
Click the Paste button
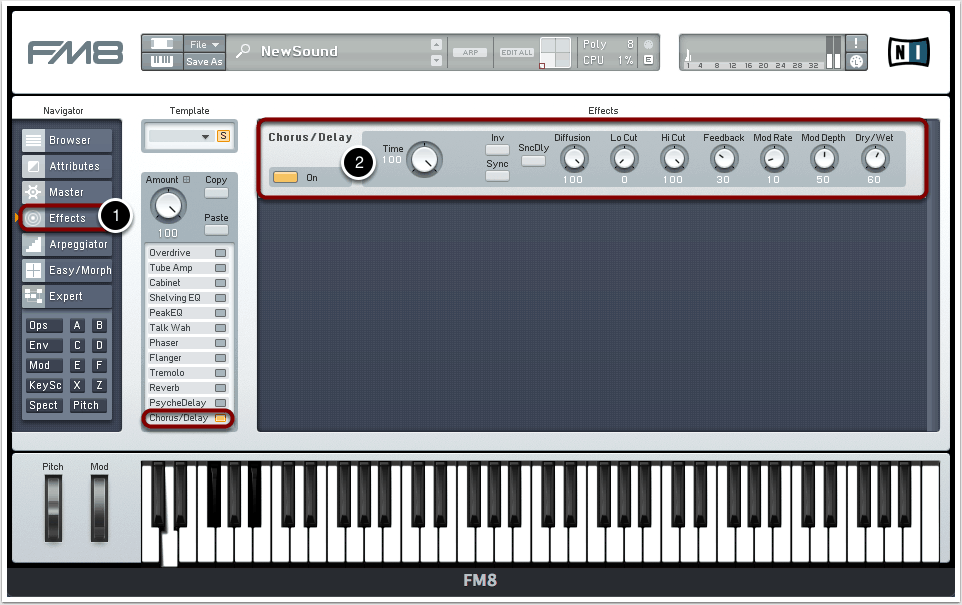[216, 230]
